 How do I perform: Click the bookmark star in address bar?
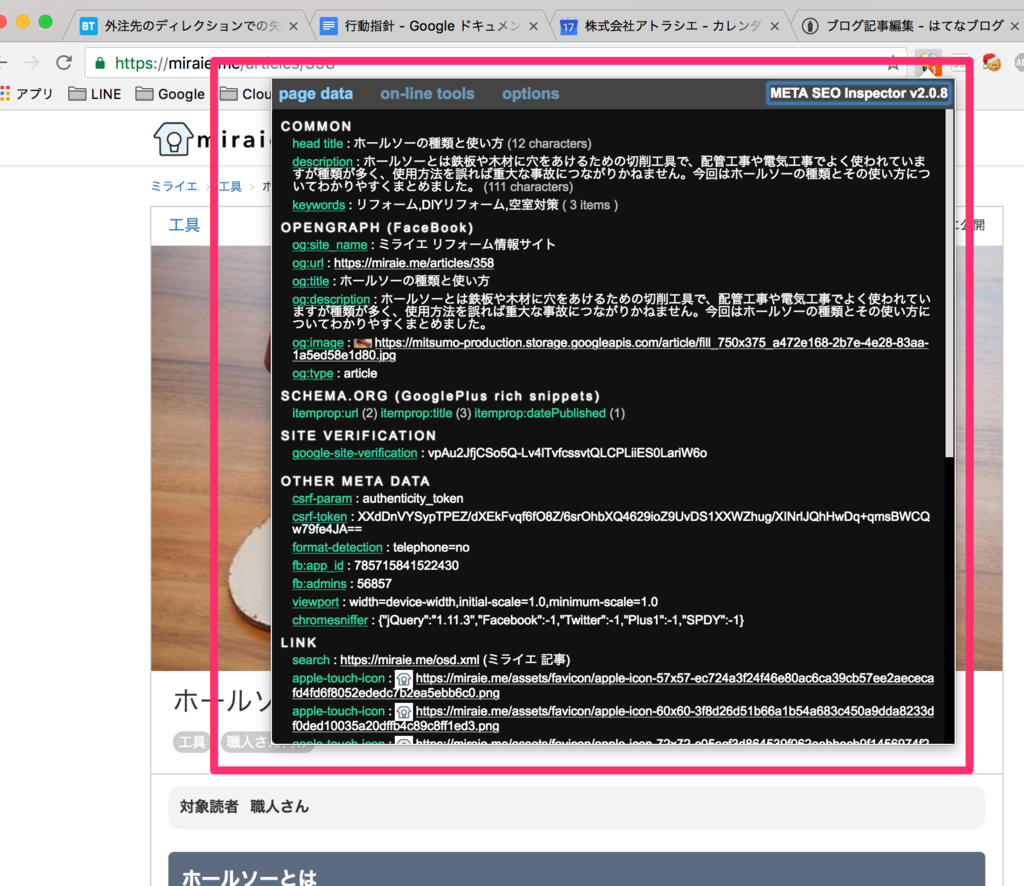[893, 64]
